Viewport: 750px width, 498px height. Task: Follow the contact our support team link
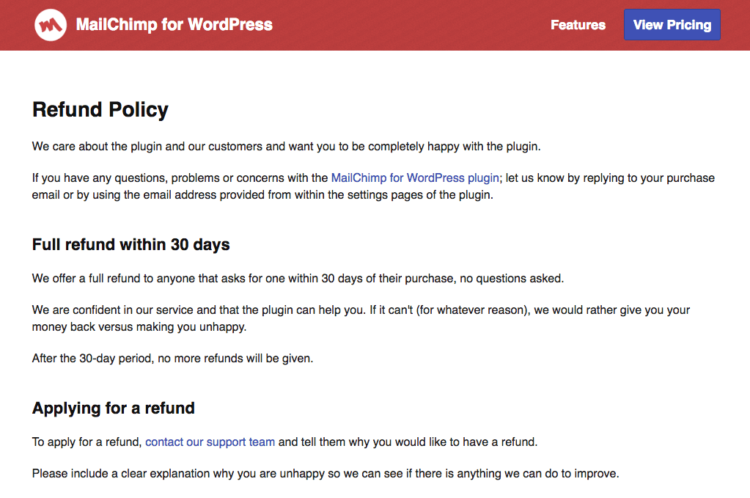coord(210,442)
